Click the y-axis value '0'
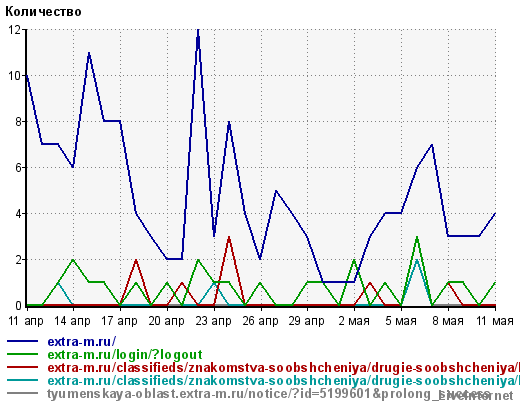The height and width of the screenshot is (405, 520). [x=19, y=305]
